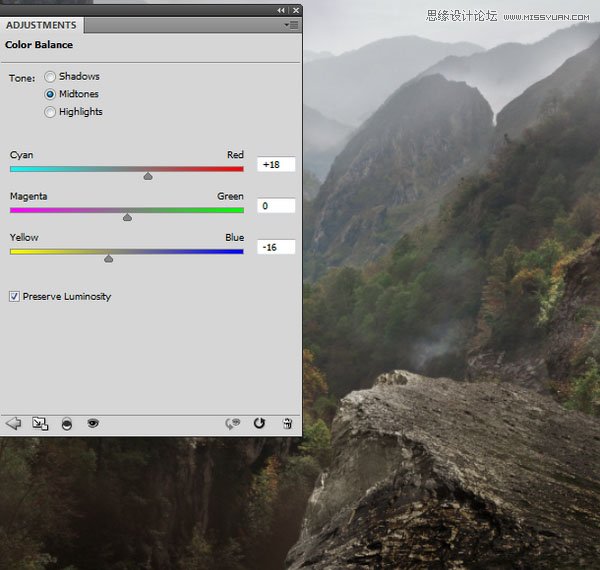Image resolution: width=600 pixels, height=570 pixels.
Task: Click the Magenta-Green value field 0
Action: 276,206
